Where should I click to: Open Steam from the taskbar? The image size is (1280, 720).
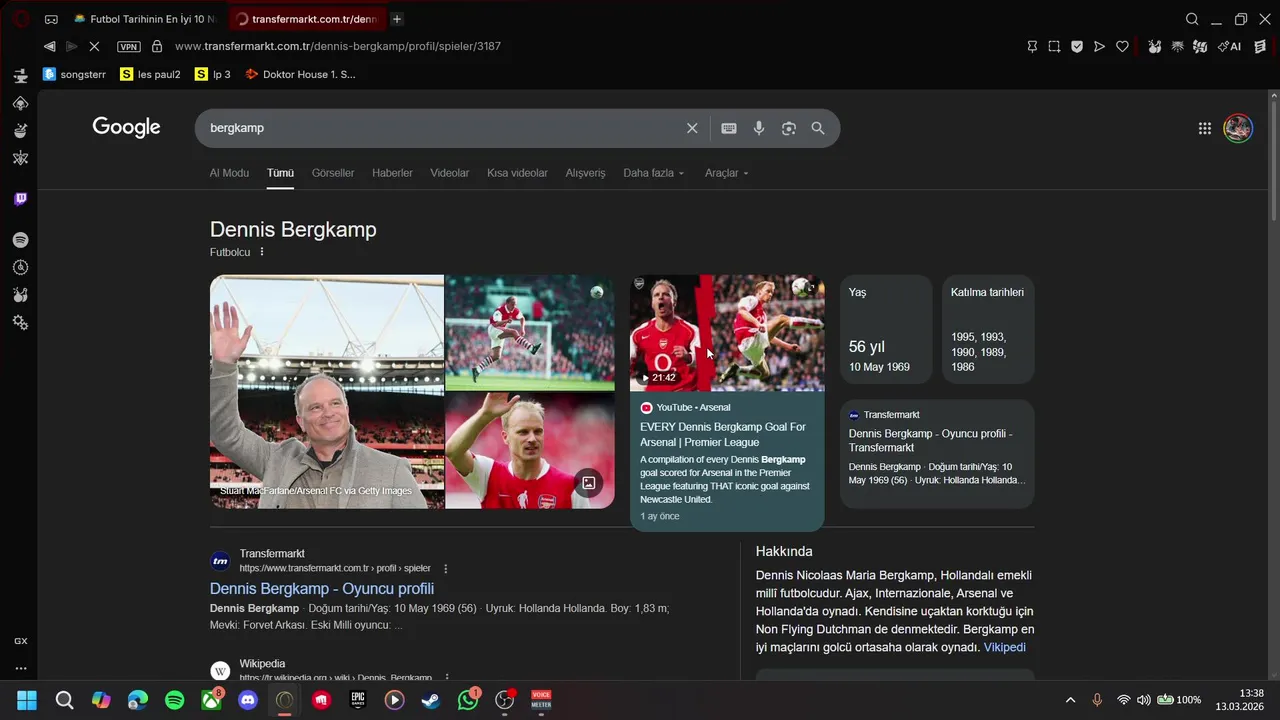pos(431,700)
